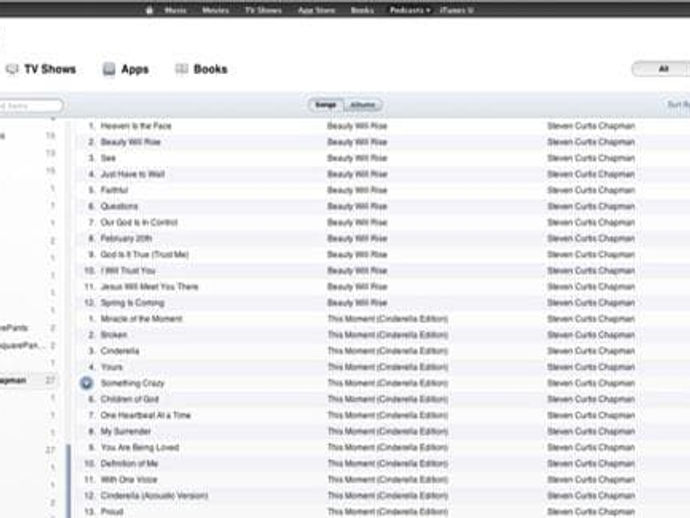Image resolution: width=690 pixels, height=518 pixels.
Task: Select the song Definition of Me
Action: coord(129,463)
